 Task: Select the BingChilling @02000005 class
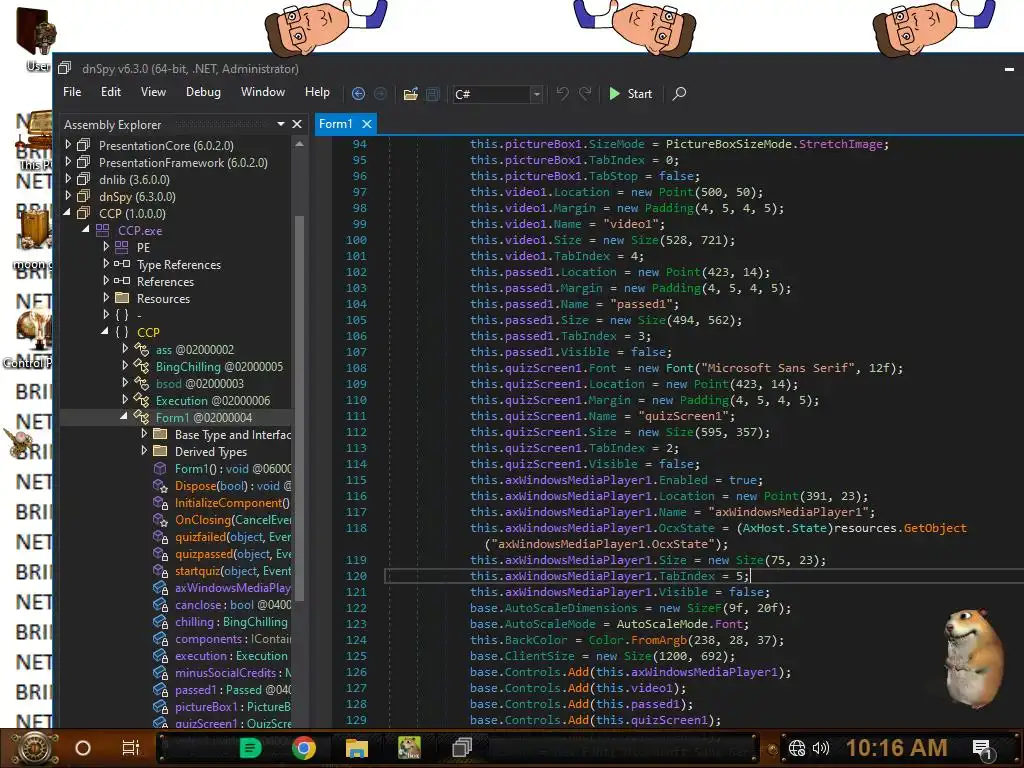pyautogui.click(x=219, y=366)
